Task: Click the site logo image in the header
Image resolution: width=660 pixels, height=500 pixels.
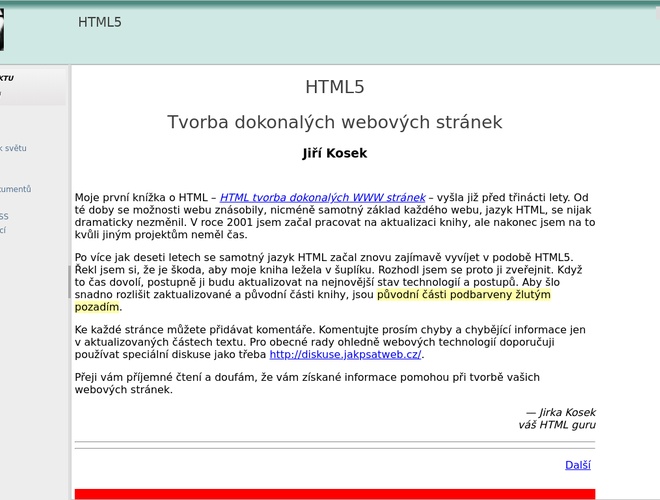Action: coord(2,30)
